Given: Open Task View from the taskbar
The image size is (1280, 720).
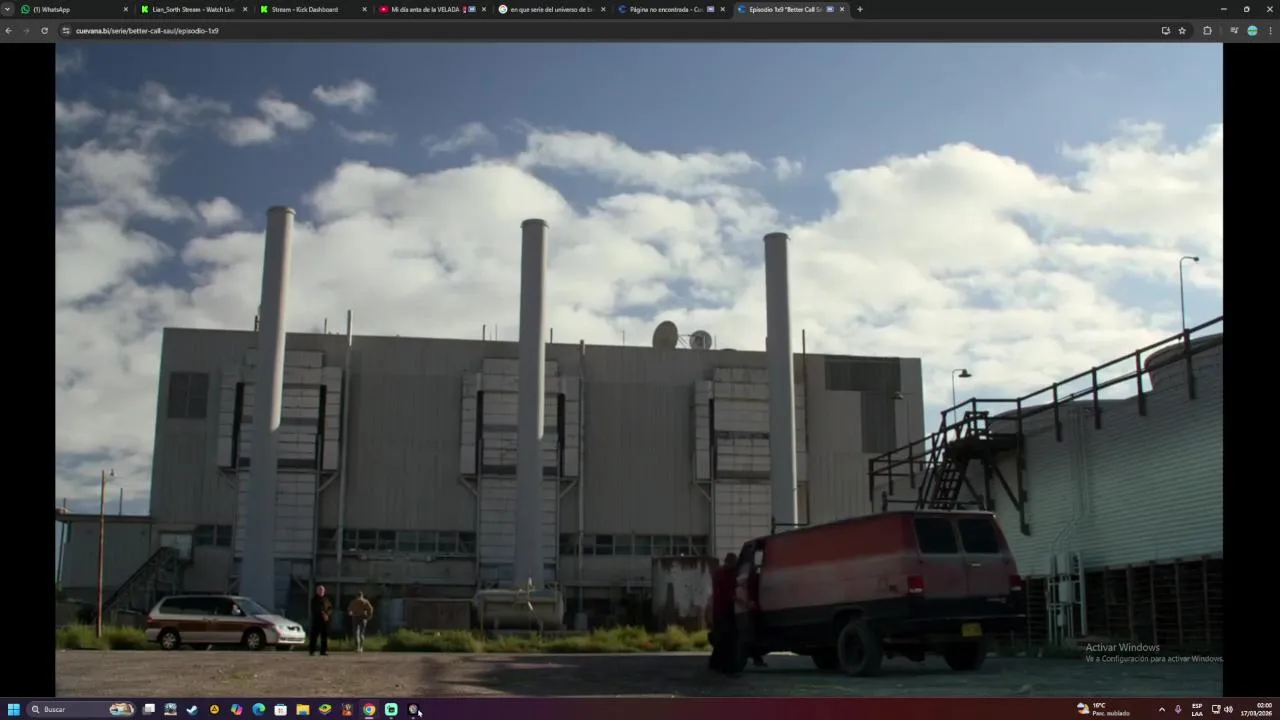Looking at the screenshot, I should [x=149, y=709].
